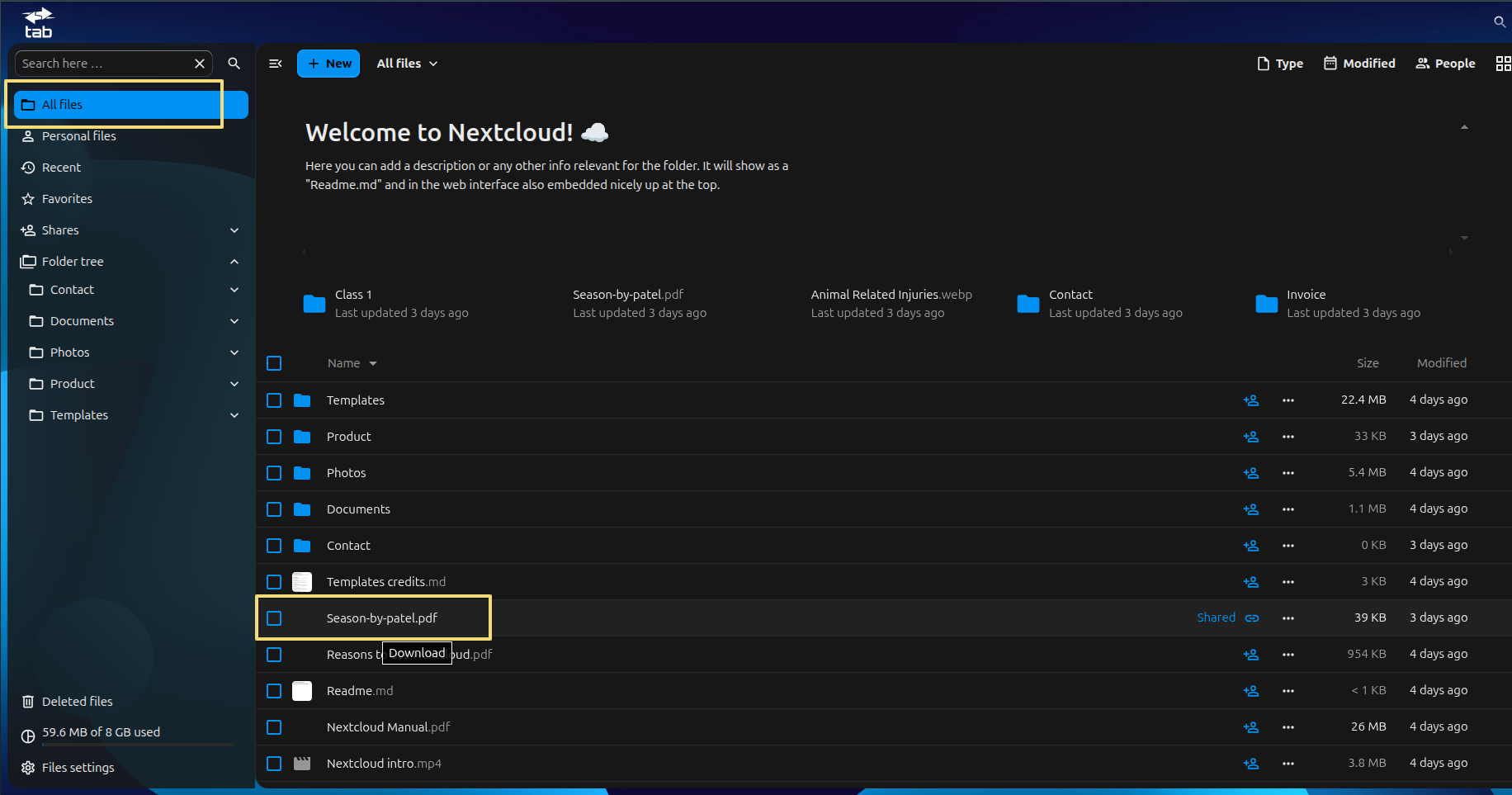Viewport: 1512px width, 795px height.
Task: Open share icon for Templates credits.md
Action: pos(1251,582)
